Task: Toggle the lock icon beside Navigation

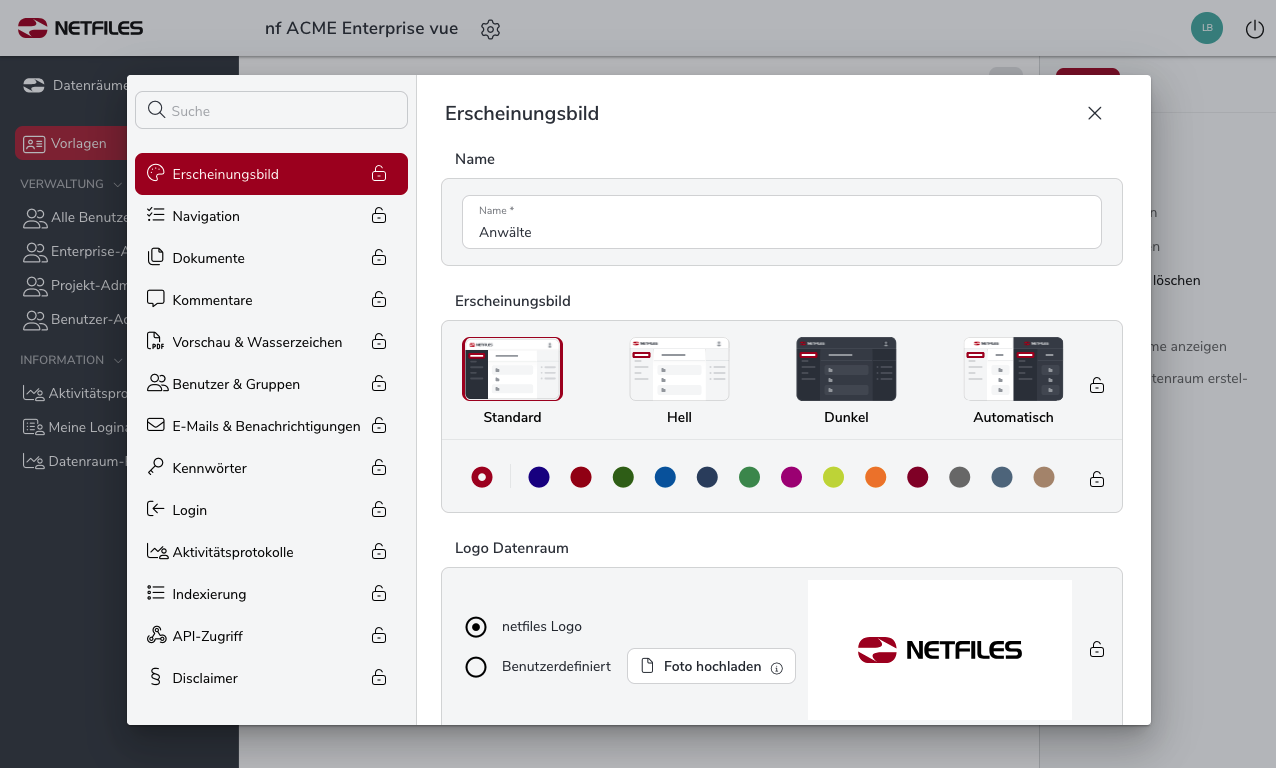Action: coord(379,216)
